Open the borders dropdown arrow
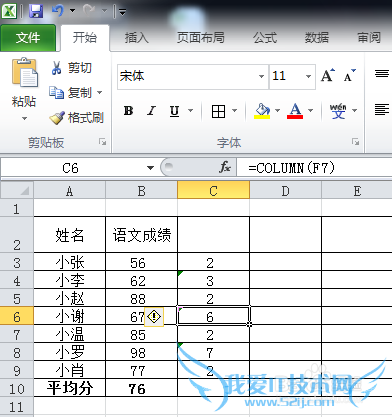The height and width of the screenshot is (417, 392). pyautogui.click(x=235, y=111)
